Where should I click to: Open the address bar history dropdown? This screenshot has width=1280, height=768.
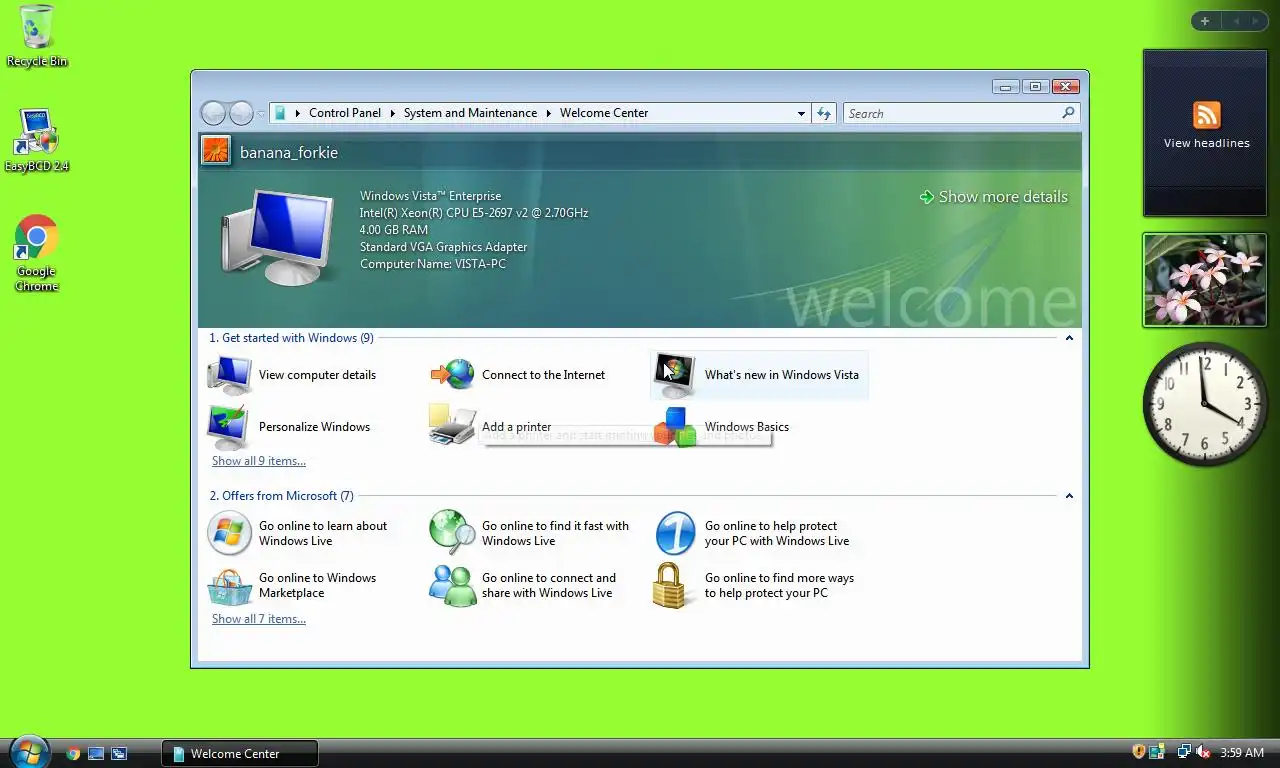pos(801,113)
